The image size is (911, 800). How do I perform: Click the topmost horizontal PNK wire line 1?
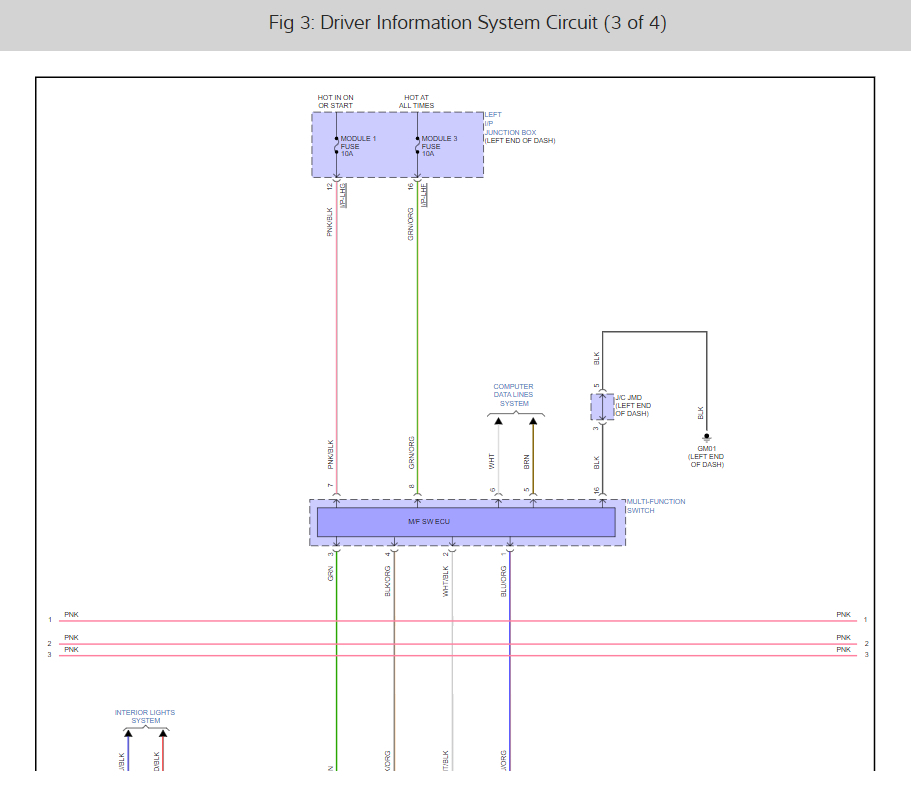click(x=458, y=620)
